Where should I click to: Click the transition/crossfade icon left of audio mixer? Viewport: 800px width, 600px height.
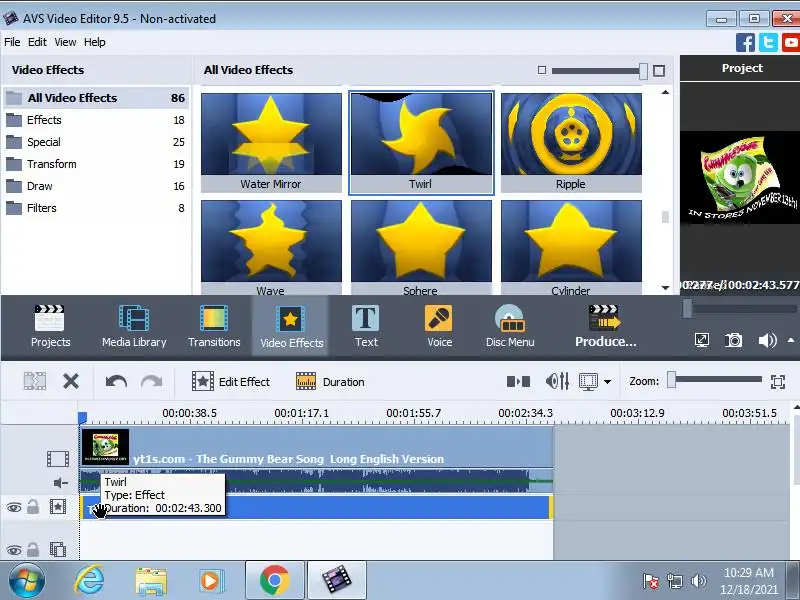(518, 382)
